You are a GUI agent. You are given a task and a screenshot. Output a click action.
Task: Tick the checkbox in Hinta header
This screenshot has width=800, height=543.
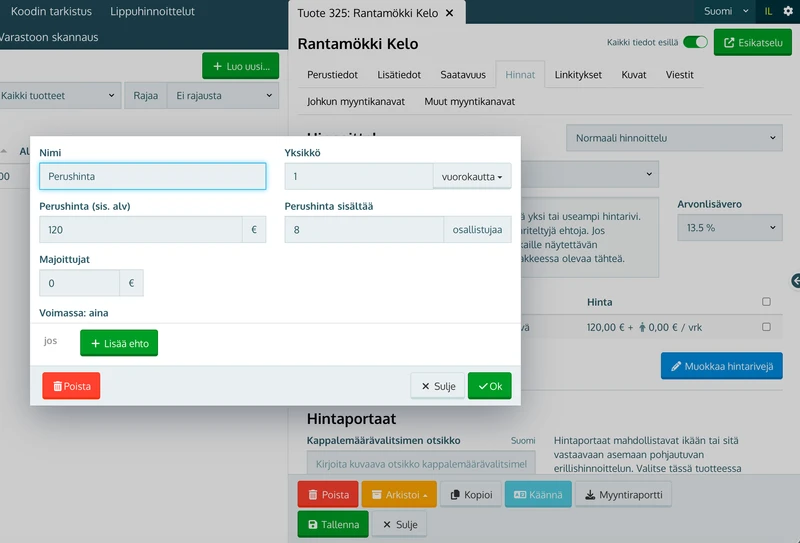pos(766,302)
